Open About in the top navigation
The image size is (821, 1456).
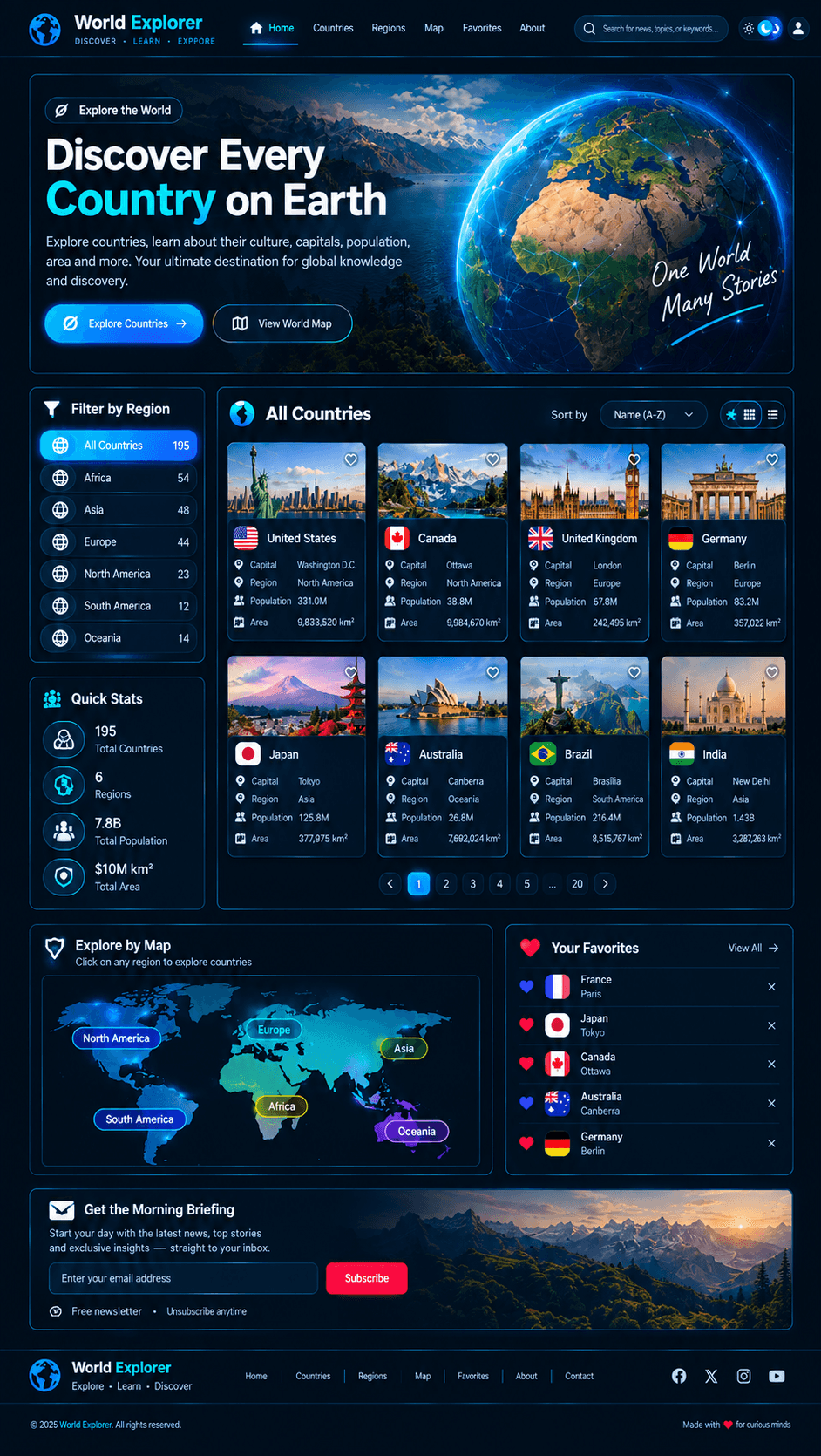coord(532,28)
